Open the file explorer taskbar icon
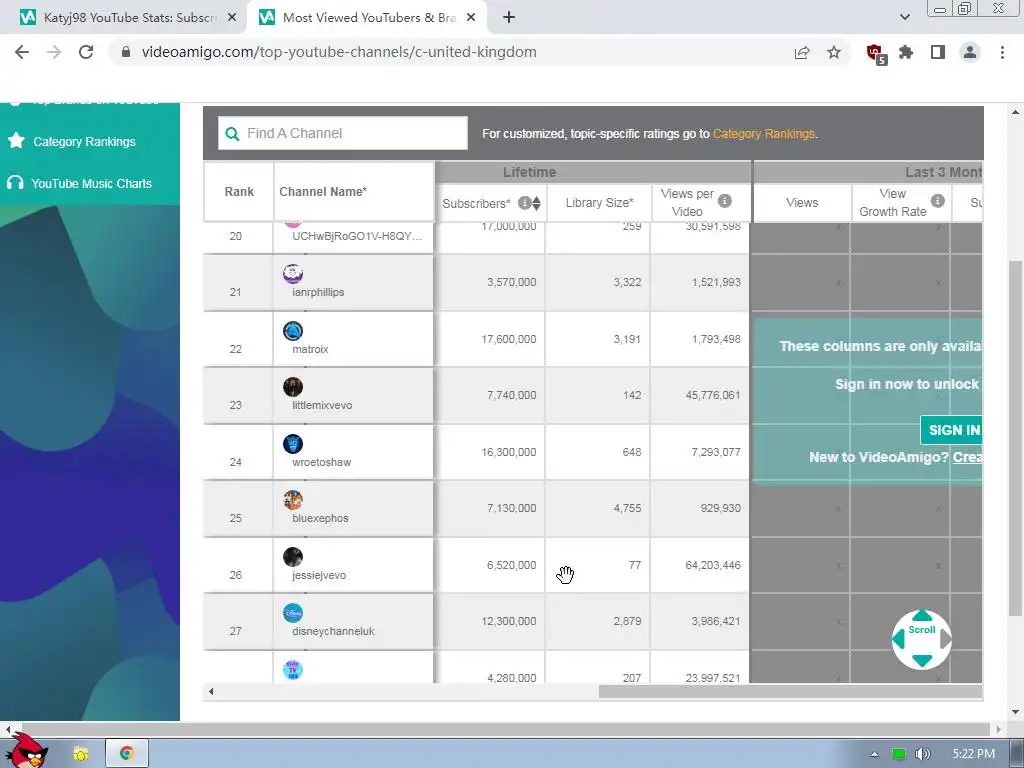The image size is (1024, 768). pyautogui.click(x=80, y=754)
